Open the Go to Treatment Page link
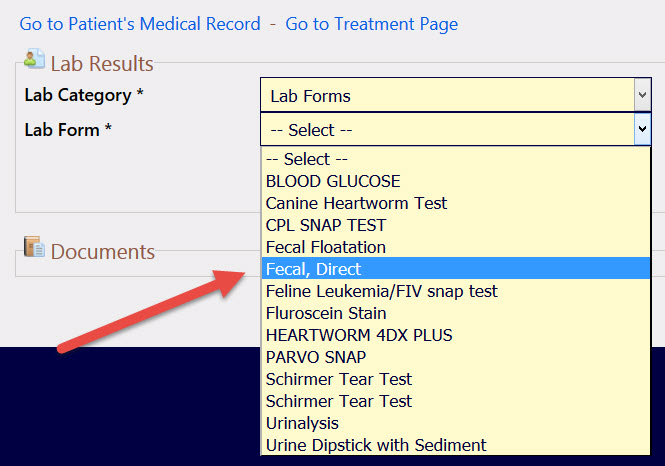 tap(372, 24)
